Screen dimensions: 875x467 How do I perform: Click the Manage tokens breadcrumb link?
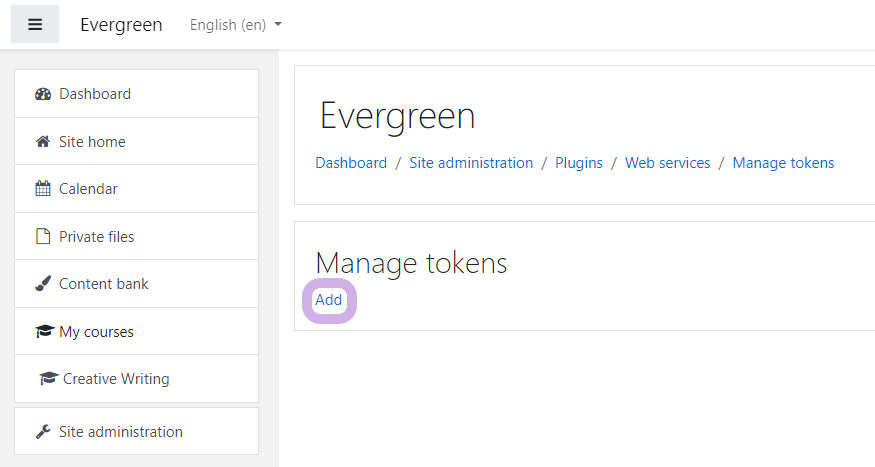click(x=783, y=163)
